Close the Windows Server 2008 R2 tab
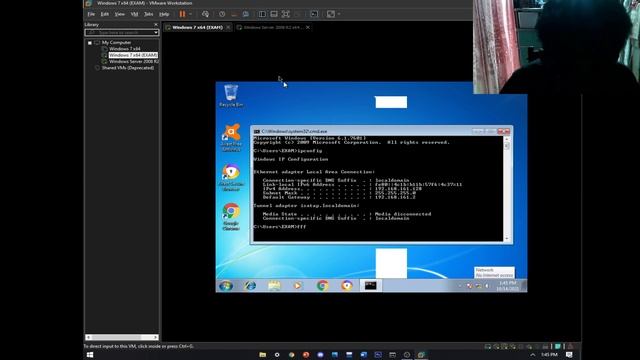 click(x=308, y=27)
